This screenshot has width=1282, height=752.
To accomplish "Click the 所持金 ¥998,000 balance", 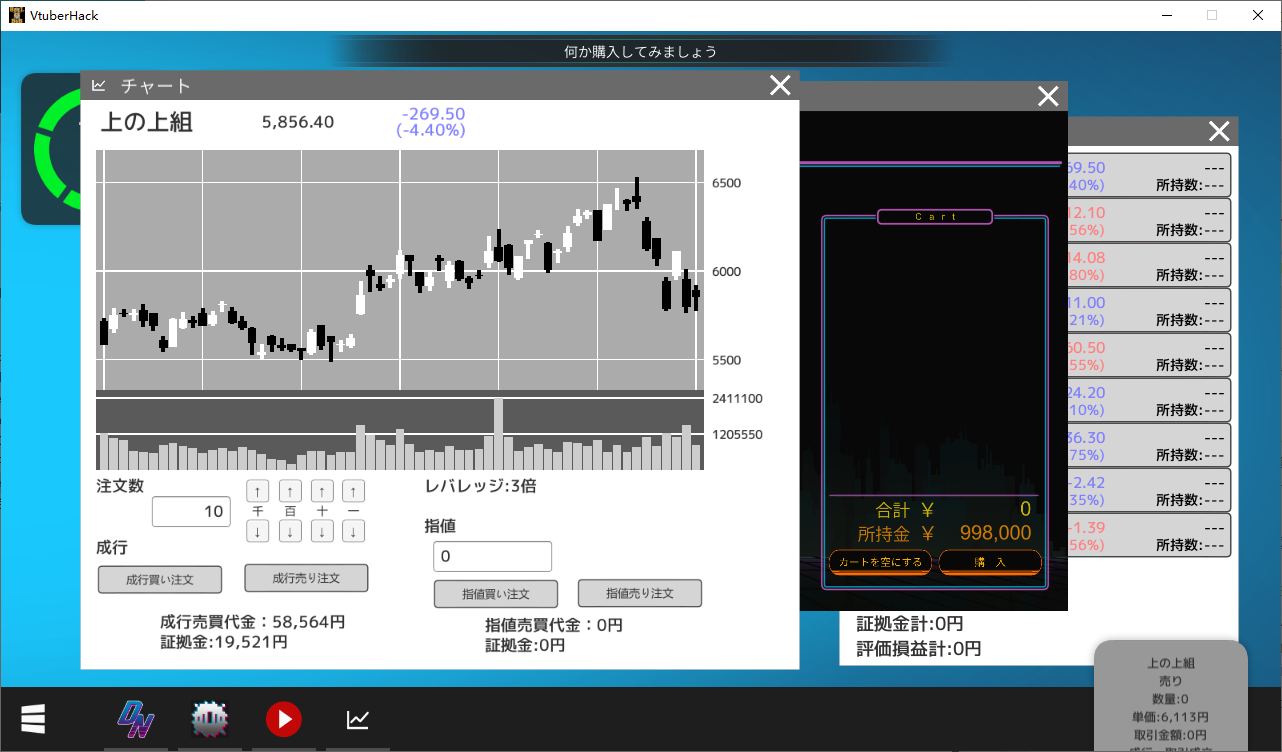I will point(944,533).
